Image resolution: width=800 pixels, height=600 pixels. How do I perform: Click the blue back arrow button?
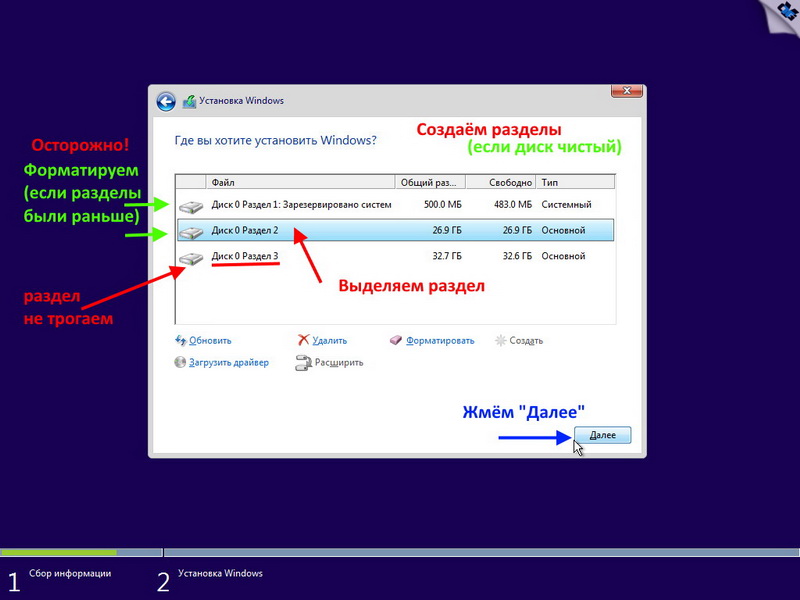tap(166, 102)
